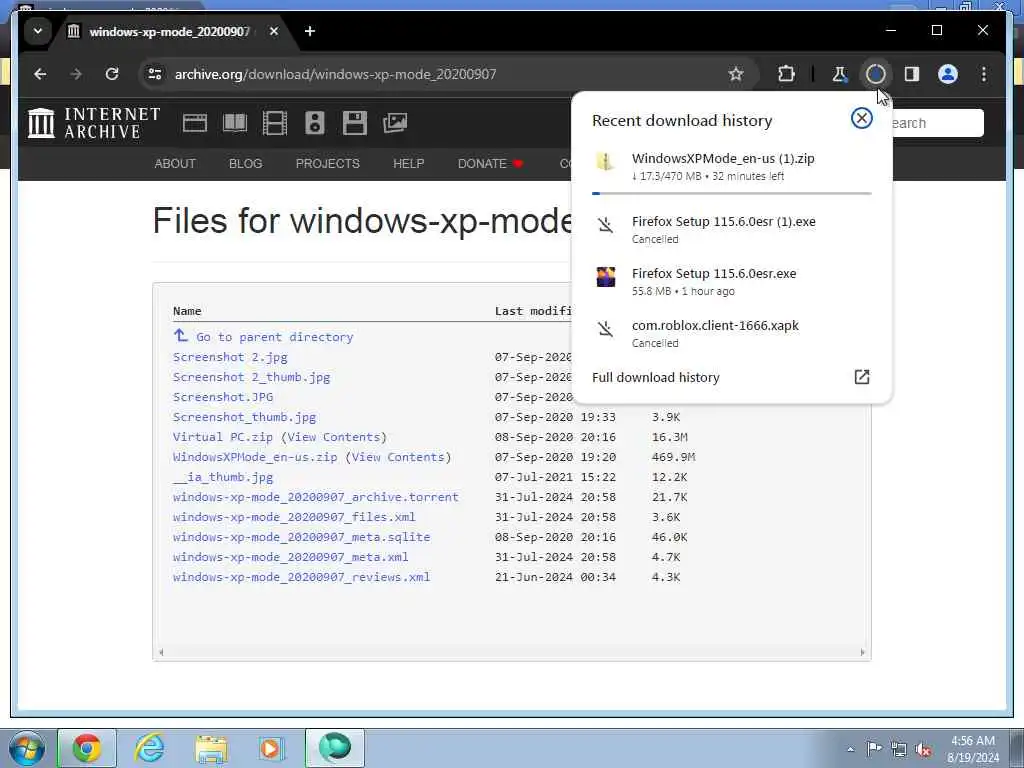Open the Software floppy disk icon
The image size is (1024, 768).
coord(355,123)
